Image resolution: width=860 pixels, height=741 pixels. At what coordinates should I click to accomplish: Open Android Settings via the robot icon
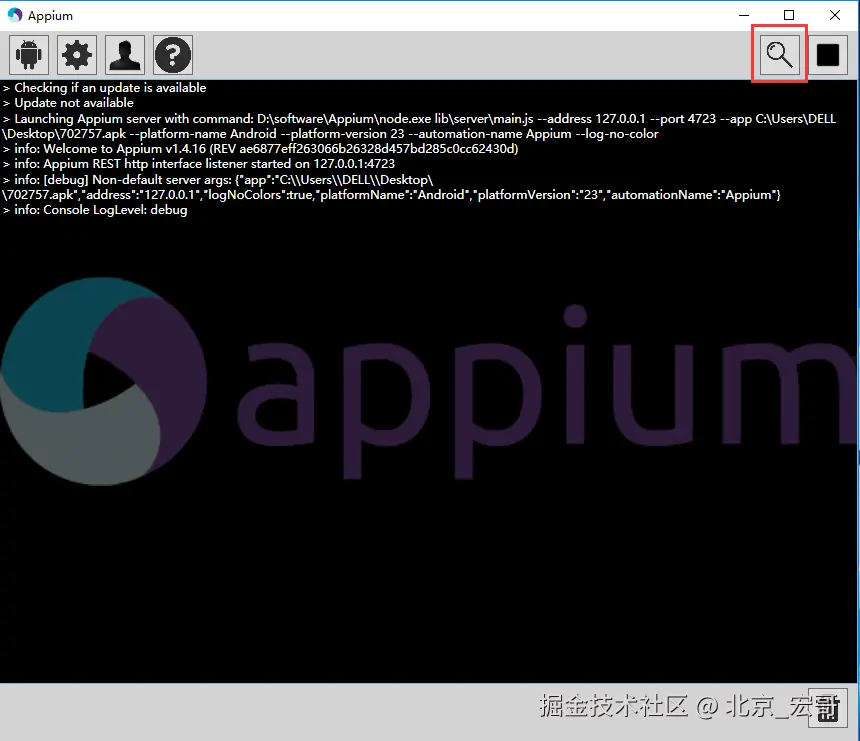tap(29, 55)
